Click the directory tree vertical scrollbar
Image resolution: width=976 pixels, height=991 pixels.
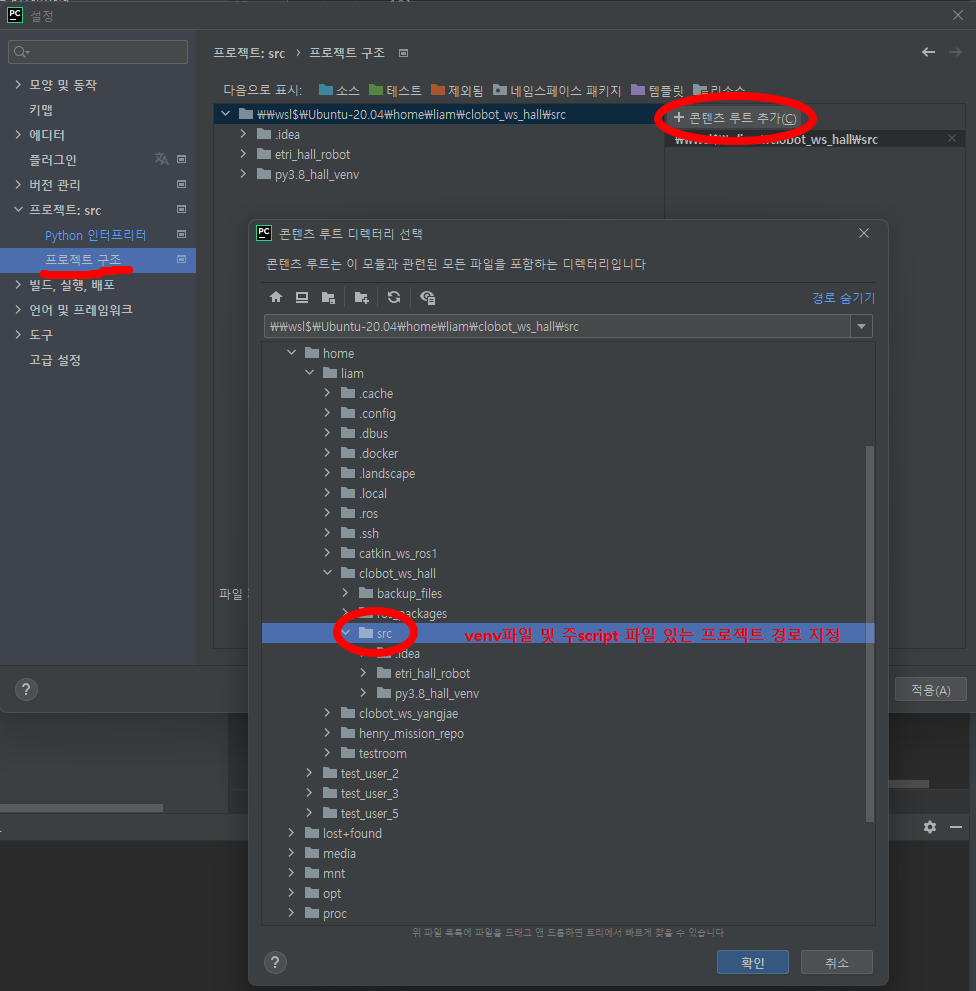pos(870,634)
